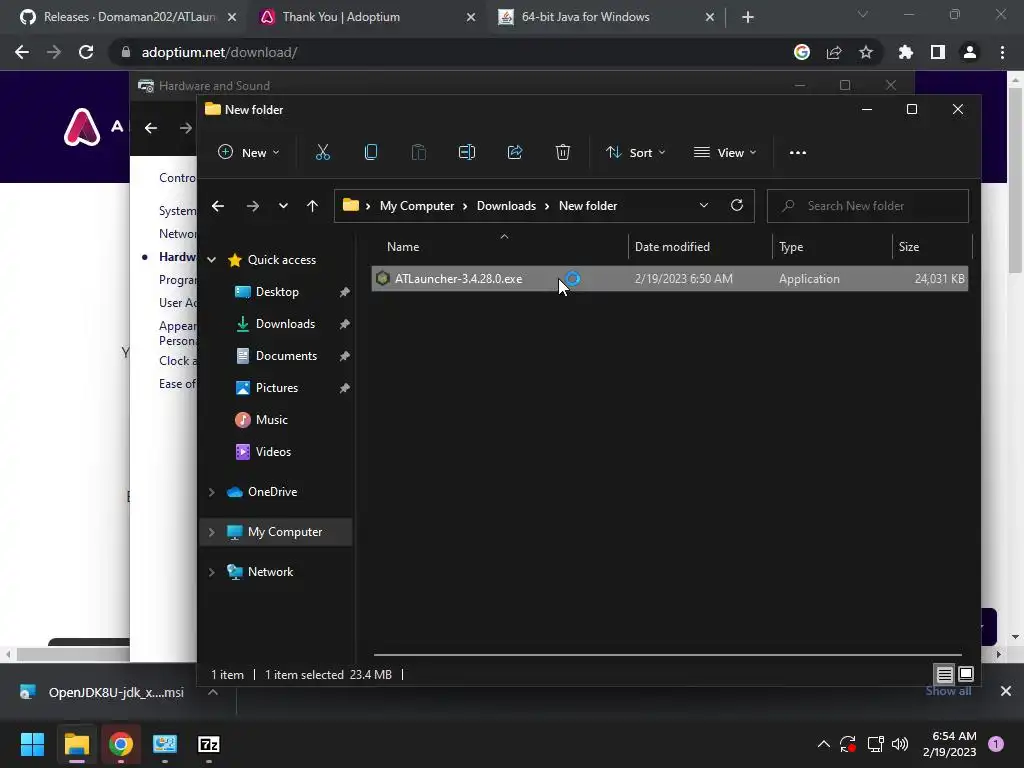1024x768 pixels.
Task: Open the Sort dropdown
Action: pyautogui.click(x=635, y=152)
